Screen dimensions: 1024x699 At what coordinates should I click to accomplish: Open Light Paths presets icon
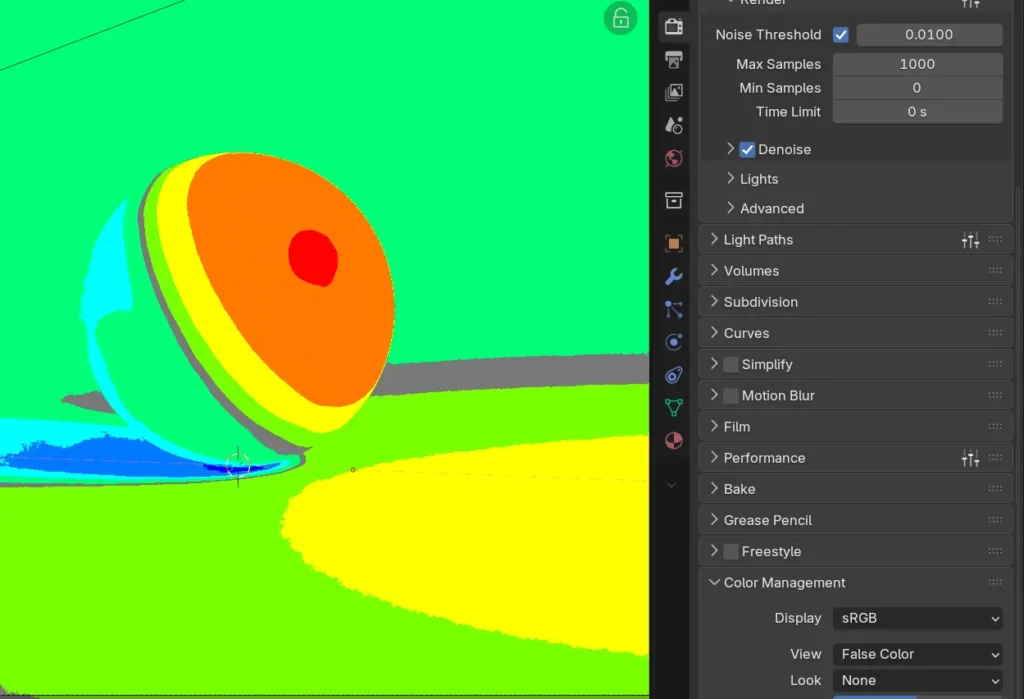pyautogui.click(x=970, y=240)
